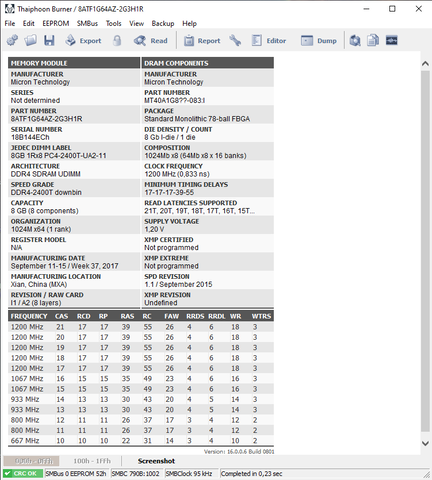Screen dimensions: 432x480
Task: Click the Read toolbar button
Action: pos(150,41)
